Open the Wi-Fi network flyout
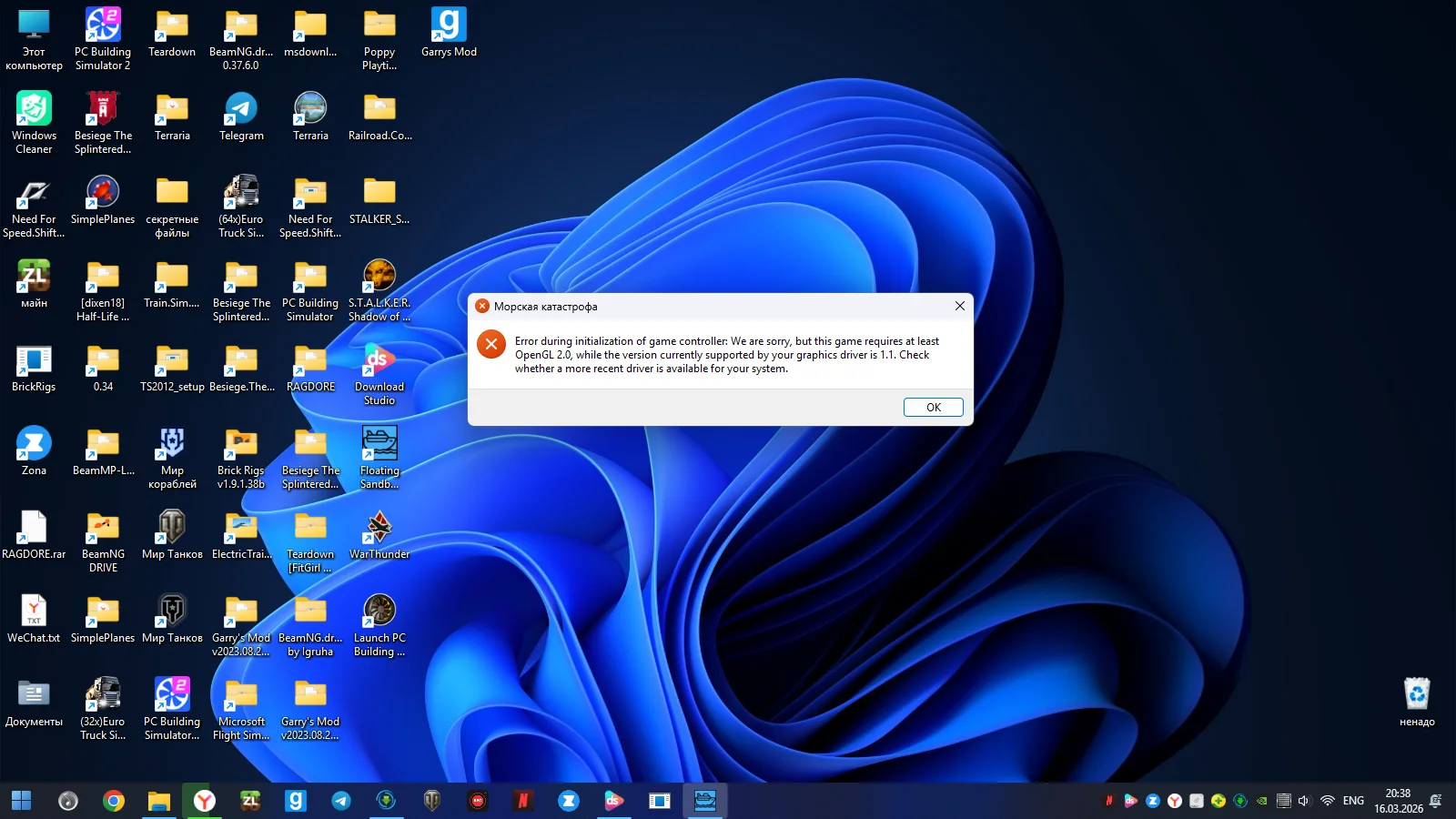 click(1328, 801)
